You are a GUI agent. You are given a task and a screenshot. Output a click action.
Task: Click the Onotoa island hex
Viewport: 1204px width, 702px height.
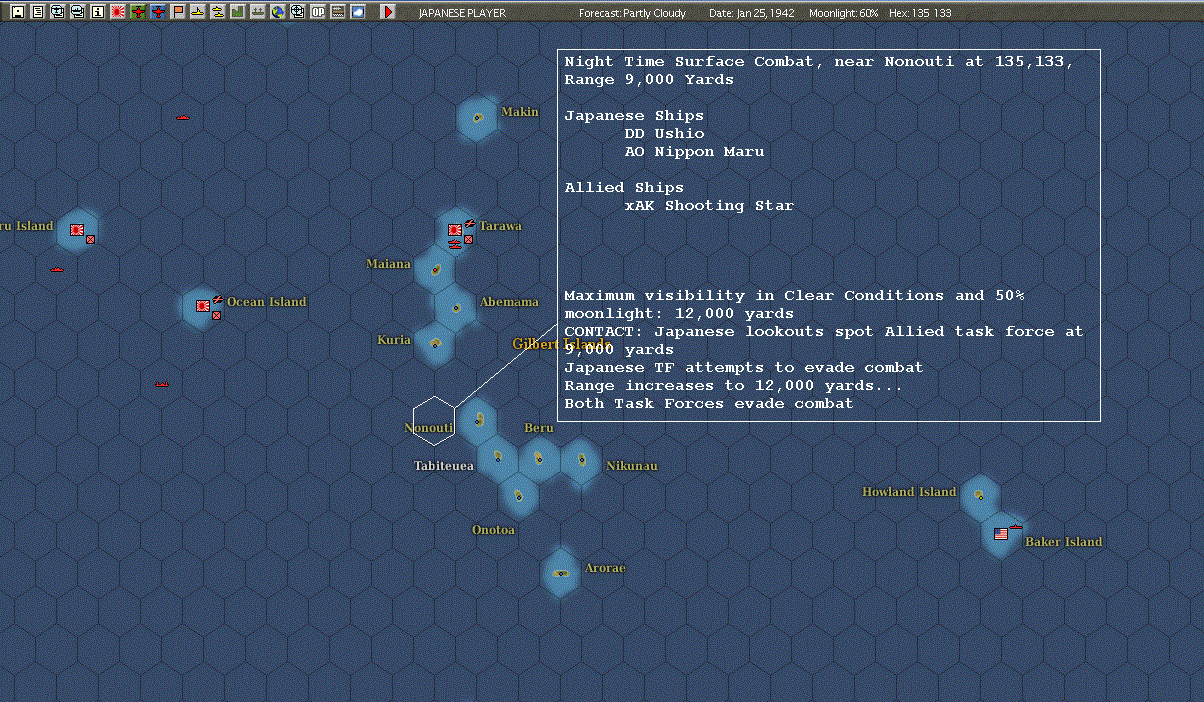(518, 496)
